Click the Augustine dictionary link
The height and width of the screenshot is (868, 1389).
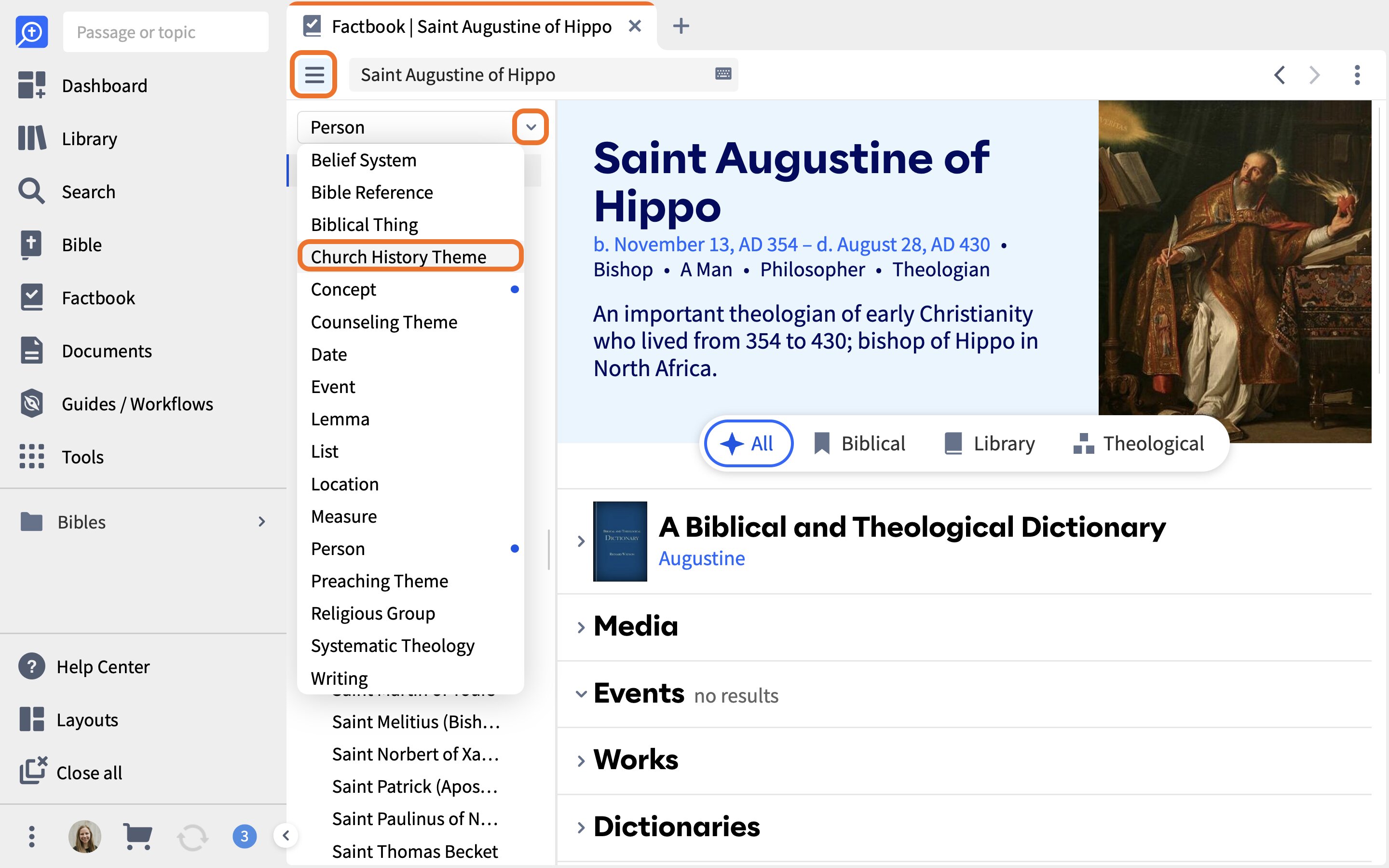701,558
